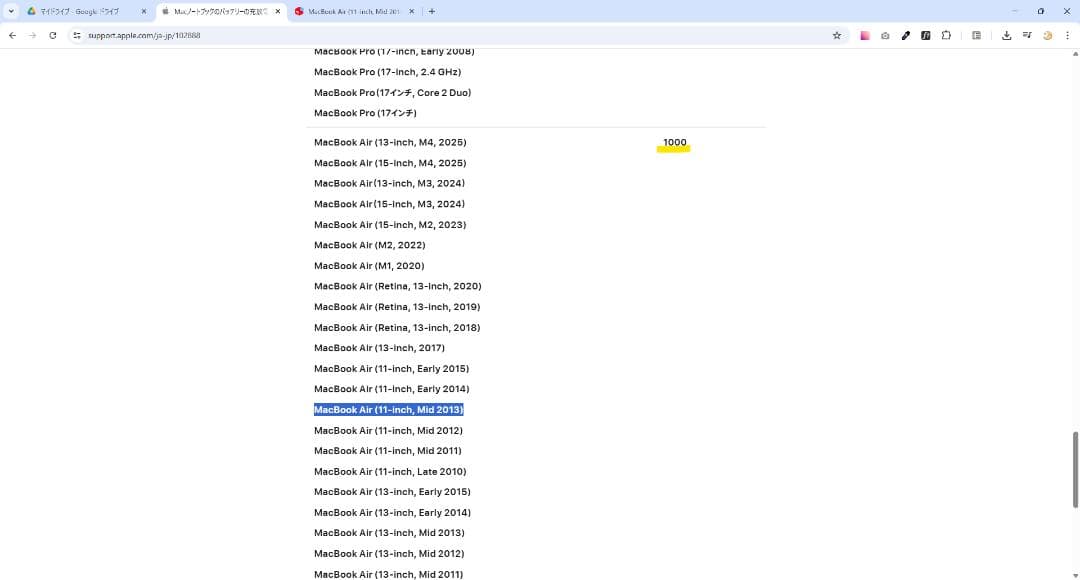View site information in the address bar

[x=76, y=35]
